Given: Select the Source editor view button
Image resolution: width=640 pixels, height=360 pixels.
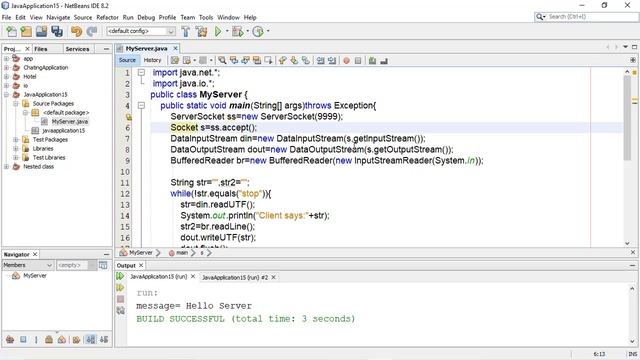Looking at the screenshot, I should 127,60.
